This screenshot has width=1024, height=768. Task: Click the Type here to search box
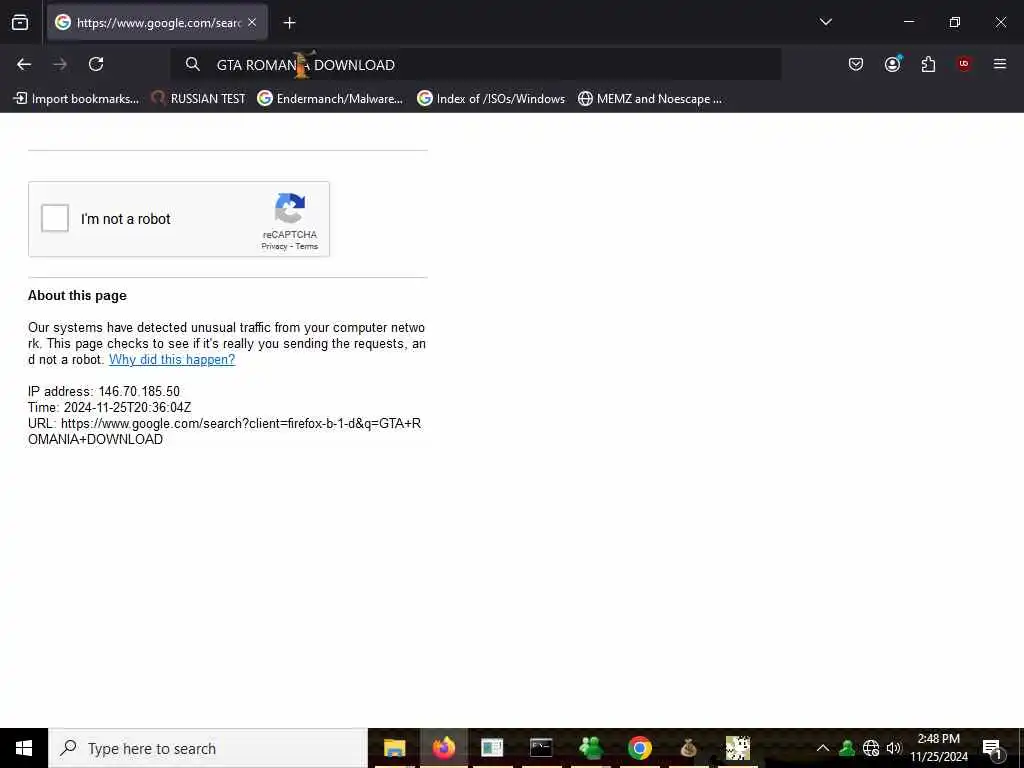coord(208,748)
